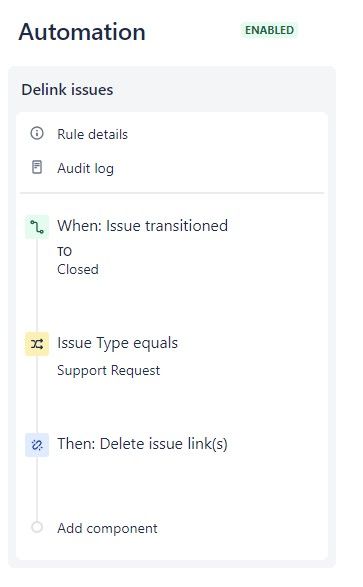Viewport: 363px width, 587px height.
Task: Click the empty circle beside Add component
Action: 37,527
